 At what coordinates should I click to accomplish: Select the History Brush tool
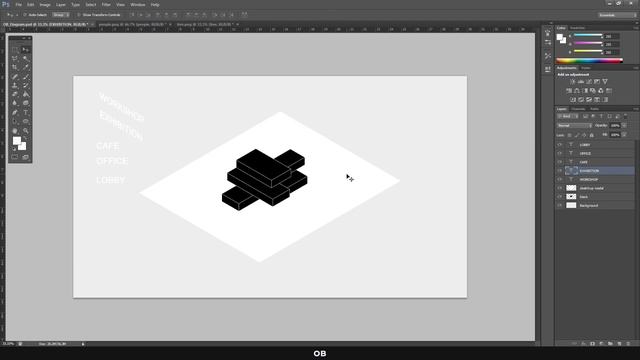[26, 85]
